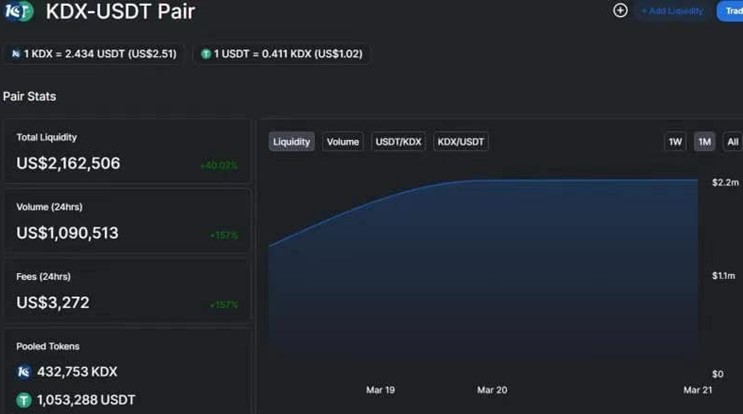The width and height of the screenshot is (743, 414).
Task: Show the KDX/USDT price chart
Action: 461,142
